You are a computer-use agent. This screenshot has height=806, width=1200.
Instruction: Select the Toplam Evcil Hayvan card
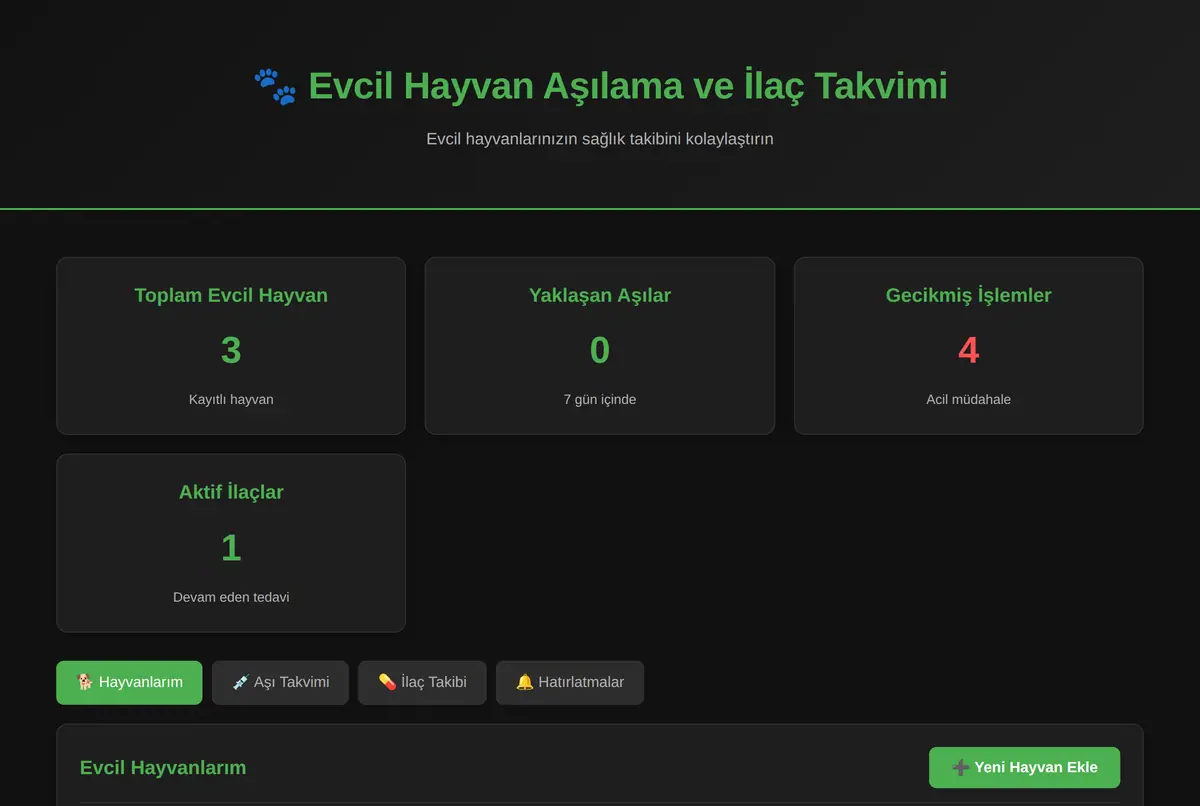pyautogui.click(x=231, y=346)
